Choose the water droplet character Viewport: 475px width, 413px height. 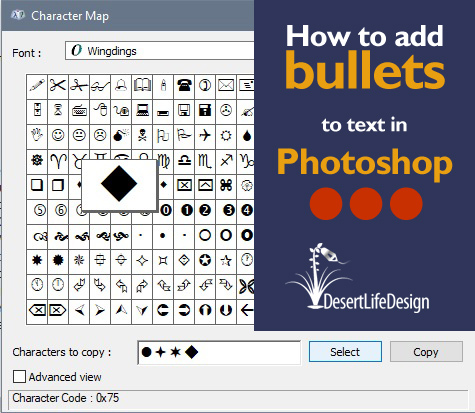click(x=246, y=135)
